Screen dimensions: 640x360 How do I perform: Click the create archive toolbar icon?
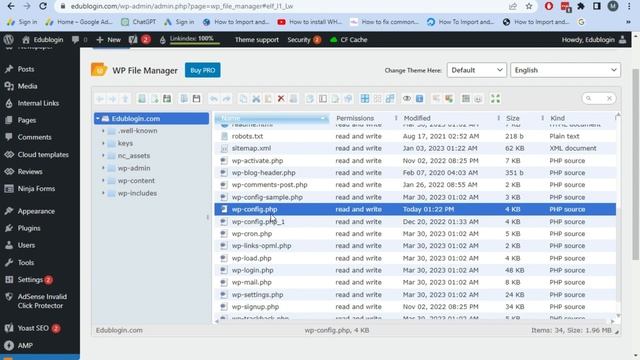coord(449,99)
